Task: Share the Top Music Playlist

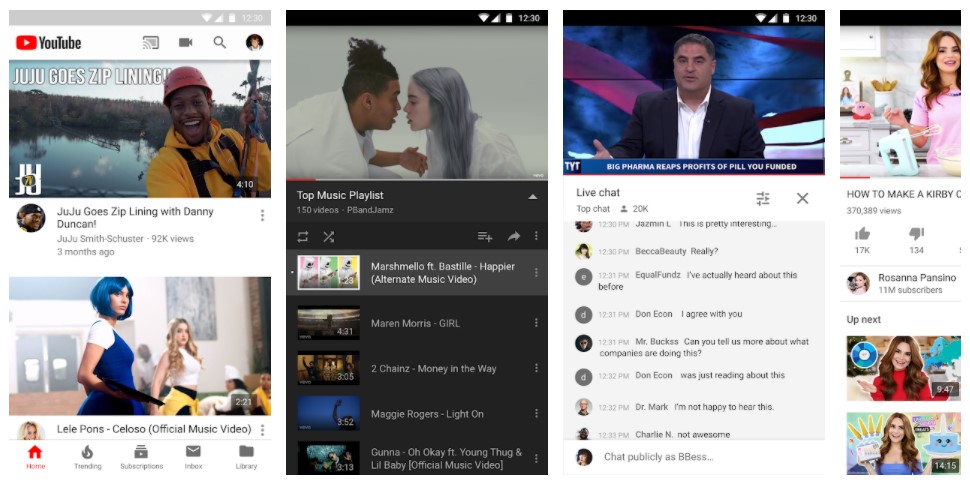Action: click(514, 236)
